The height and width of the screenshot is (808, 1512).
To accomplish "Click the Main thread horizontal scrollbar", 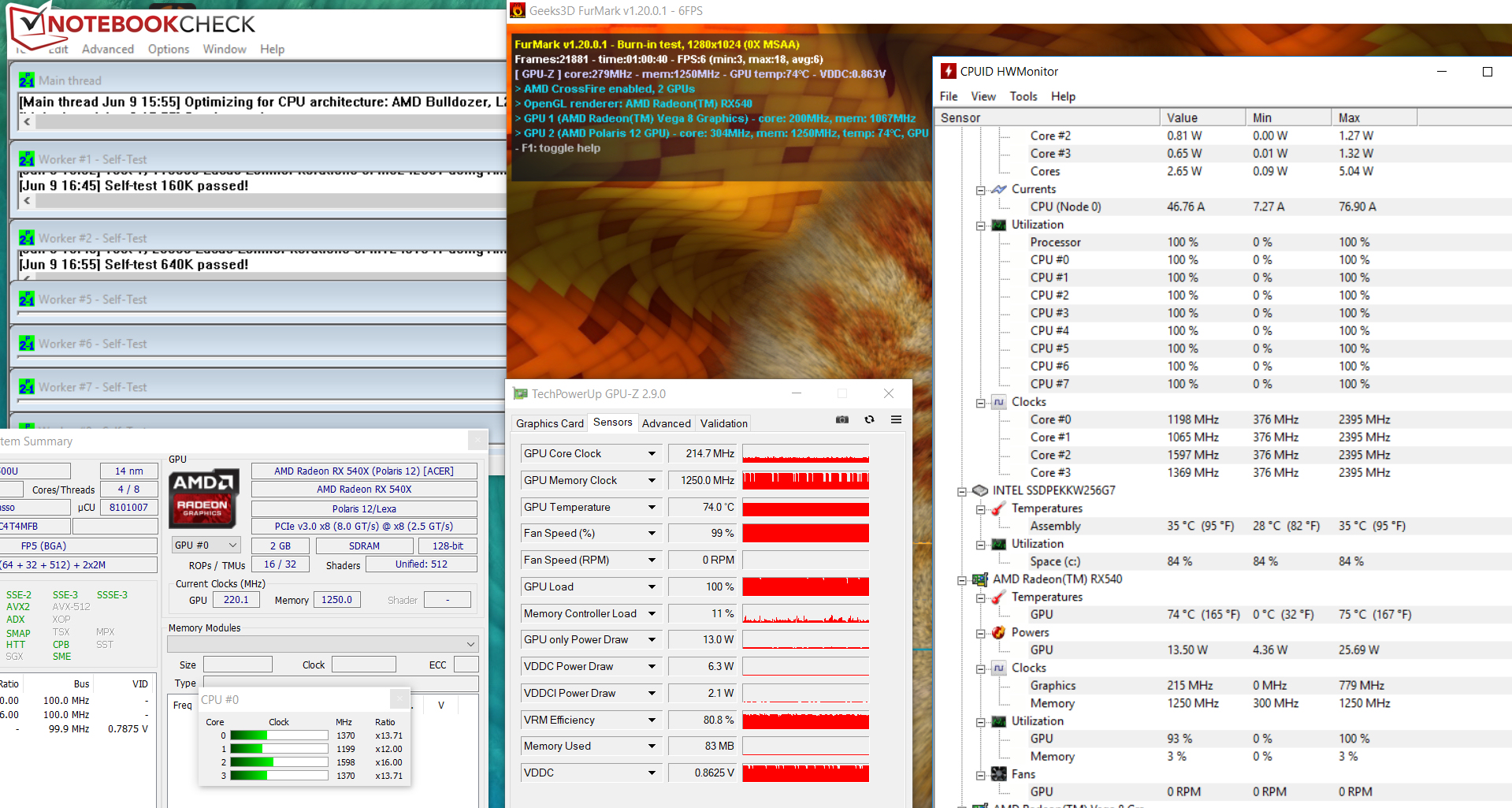I will coord(262,122).
